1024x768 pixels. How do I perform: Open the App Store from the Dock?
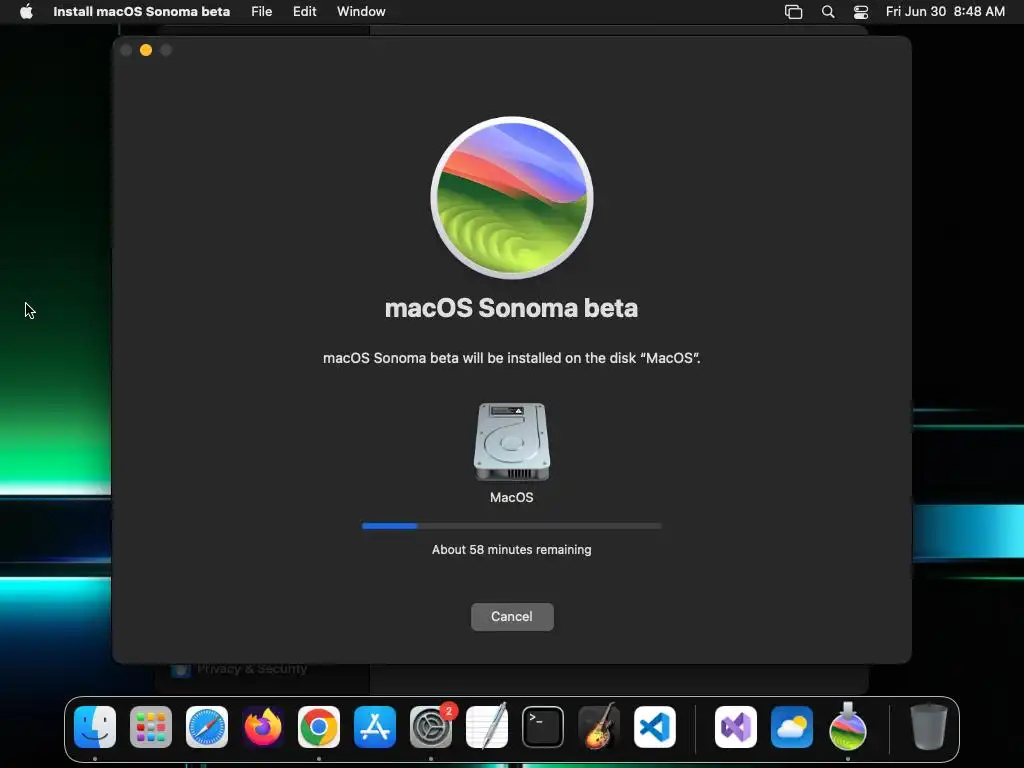click(x=375, y=727)
